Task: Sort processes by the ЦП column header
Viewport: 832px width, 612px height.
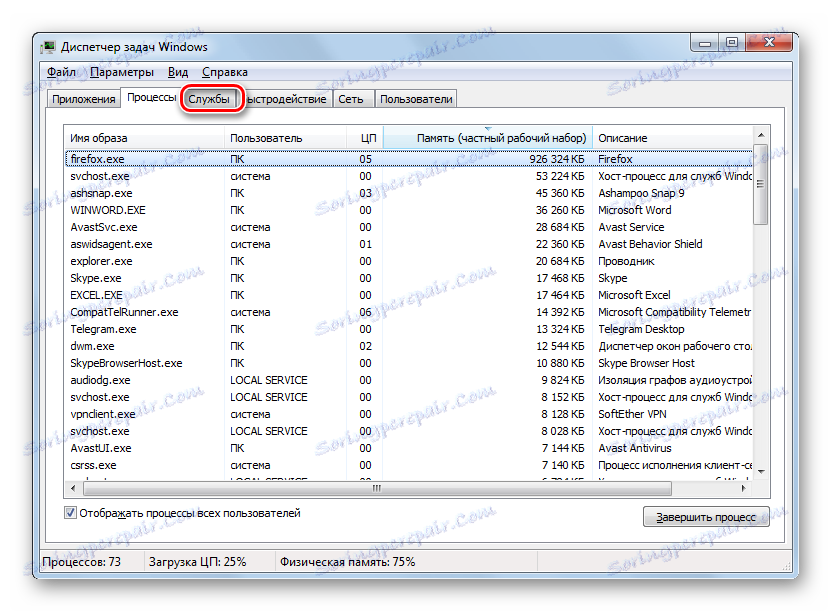Action: point(365,138)
